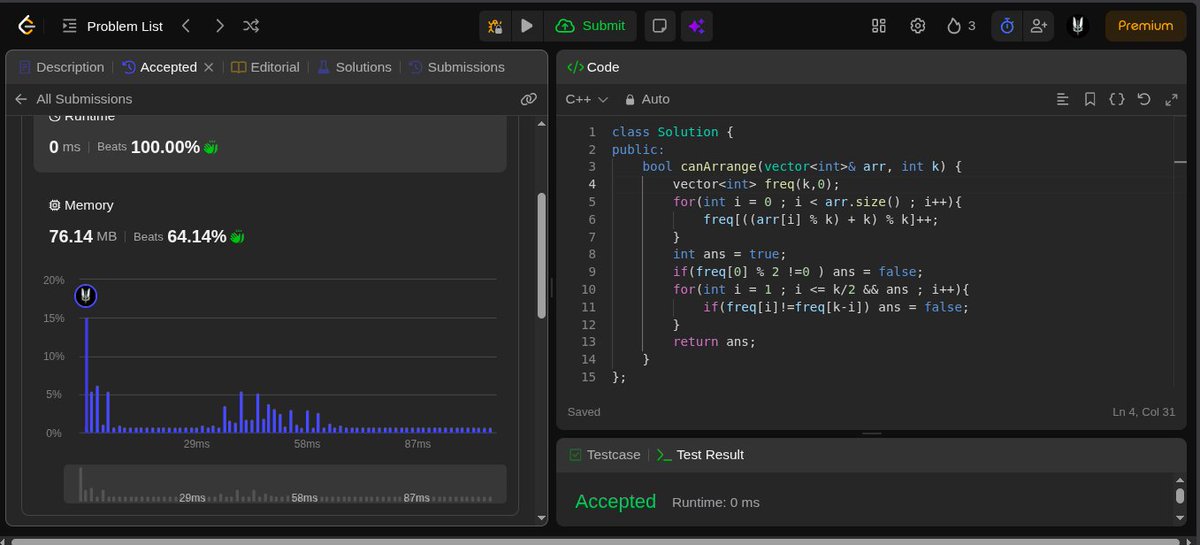This screenshot has width=1200, height=545.
Task: Click the return ans line
Action: [714, 341]
